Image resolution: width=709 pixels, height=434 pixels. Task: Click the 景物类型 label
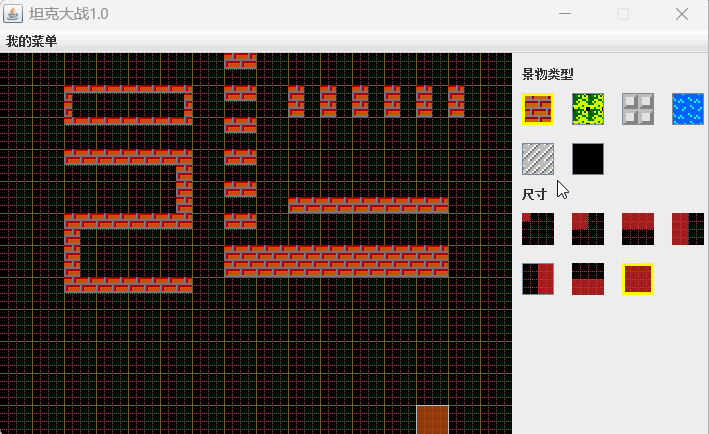click(x=548, y=74)
